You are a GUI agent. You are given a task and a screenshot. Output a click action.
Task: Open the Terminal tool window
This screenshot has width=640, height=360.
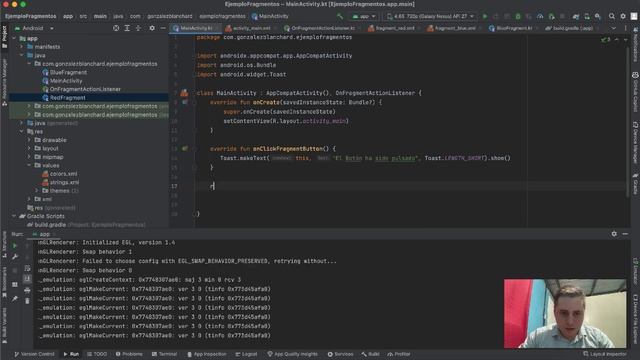(x=164, y=354)
